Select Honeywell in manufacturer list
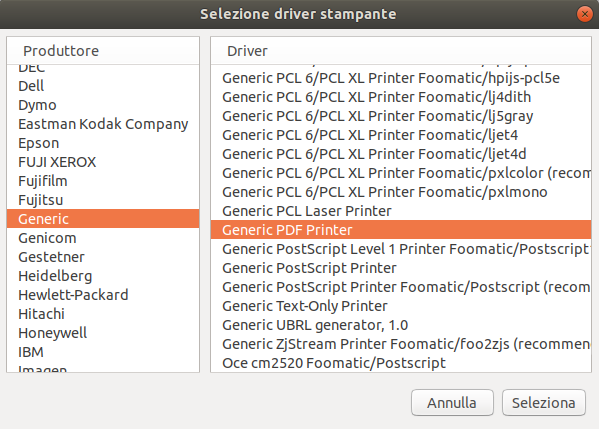The height and width of the screenshot is (429, 599). [103, 333]
